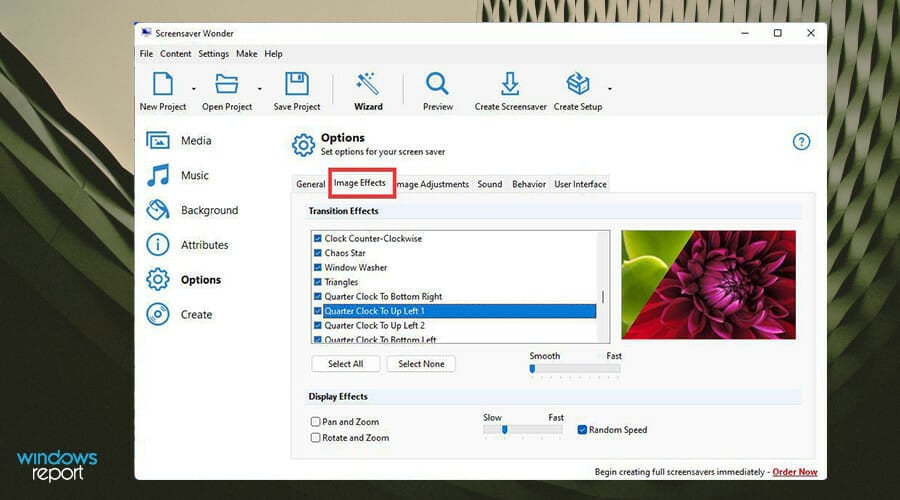Follow the Order Now link
This screenshot has height=500, width=900.
click(x=794, y=472)
